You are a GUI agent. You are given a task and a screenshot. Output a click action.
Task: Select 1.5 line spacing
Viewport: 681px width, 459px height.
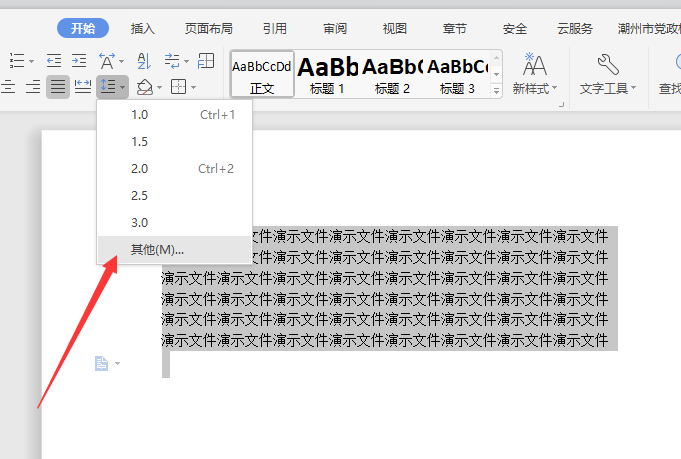tap(175, 142)
